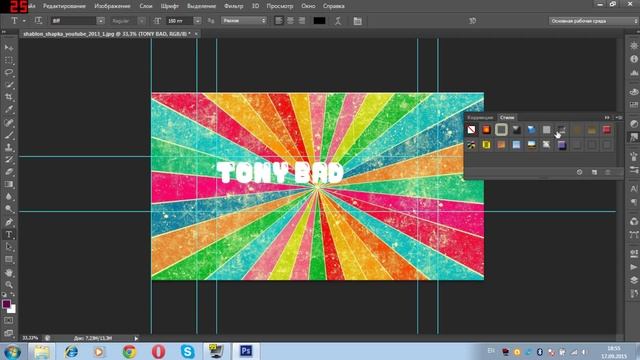Image resolution: width=640 pixels, height=360 pixels.
Task: Select the Eyedropper tool
Action: pos(9,109)
